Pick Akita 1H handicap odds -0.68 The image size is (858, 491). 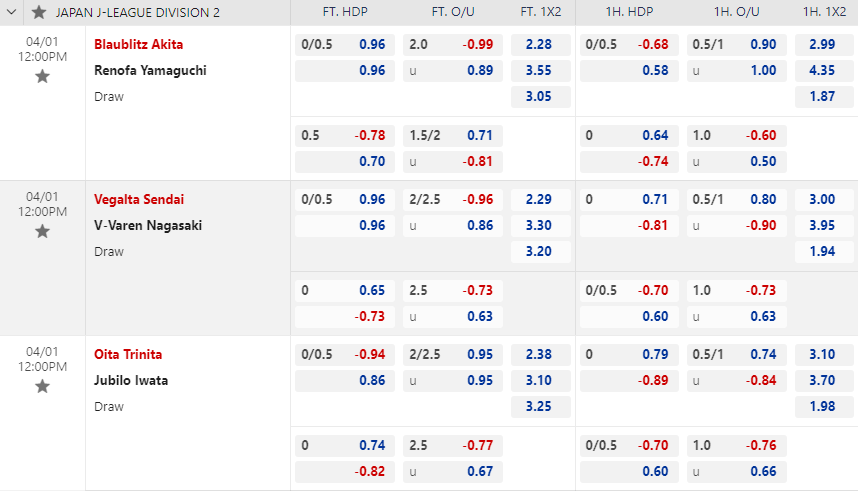pos(629,44)
